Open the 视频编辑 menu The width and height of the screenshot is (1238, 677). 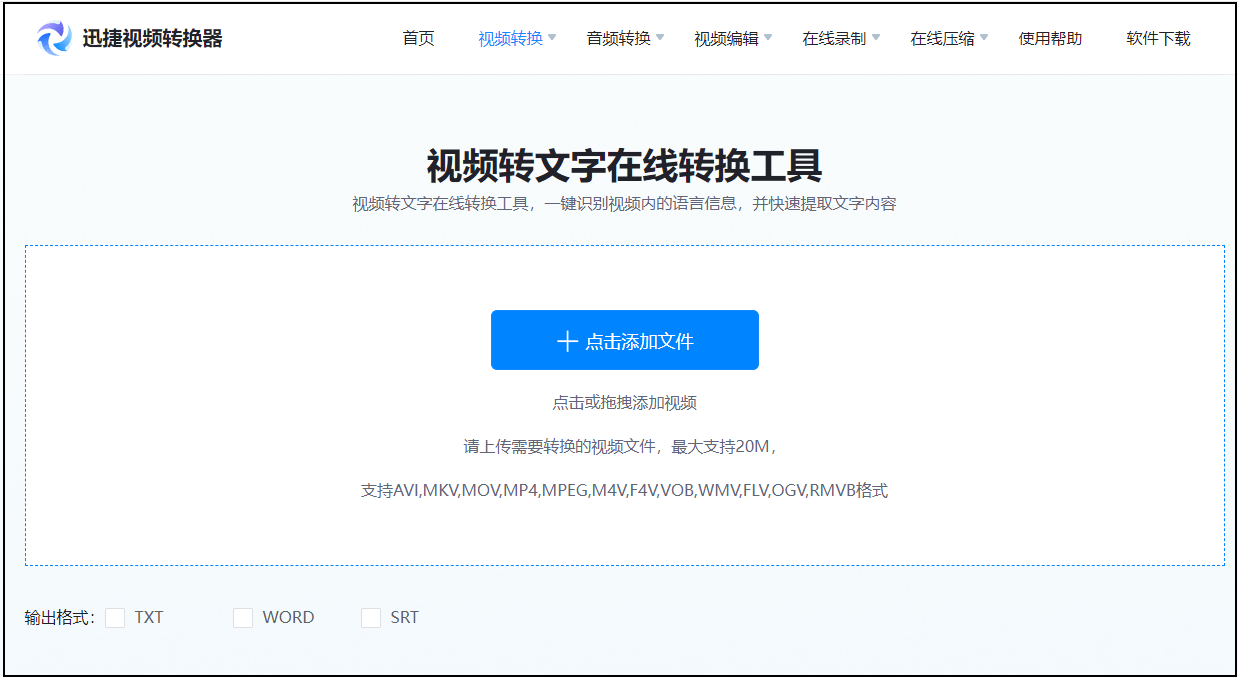click(726, 39)
